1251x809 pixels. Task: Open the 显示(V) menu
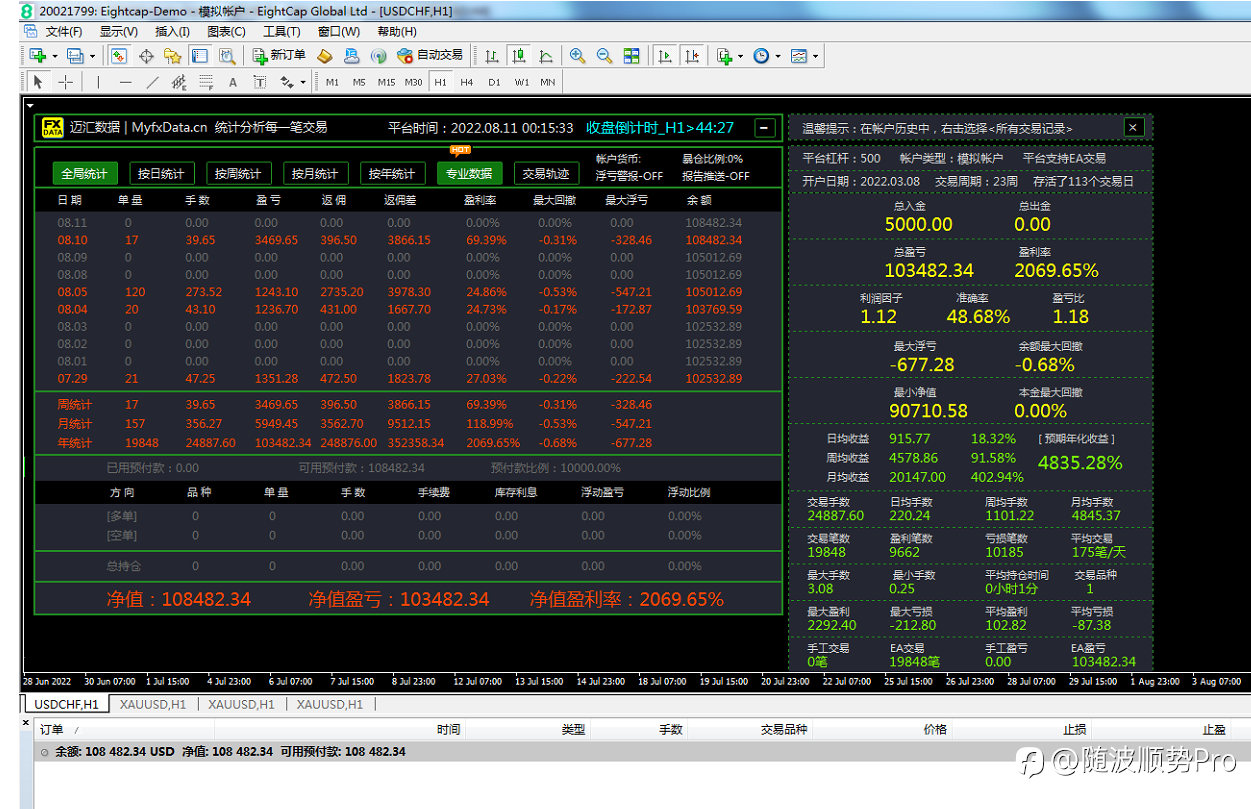(x=119, y=31)
